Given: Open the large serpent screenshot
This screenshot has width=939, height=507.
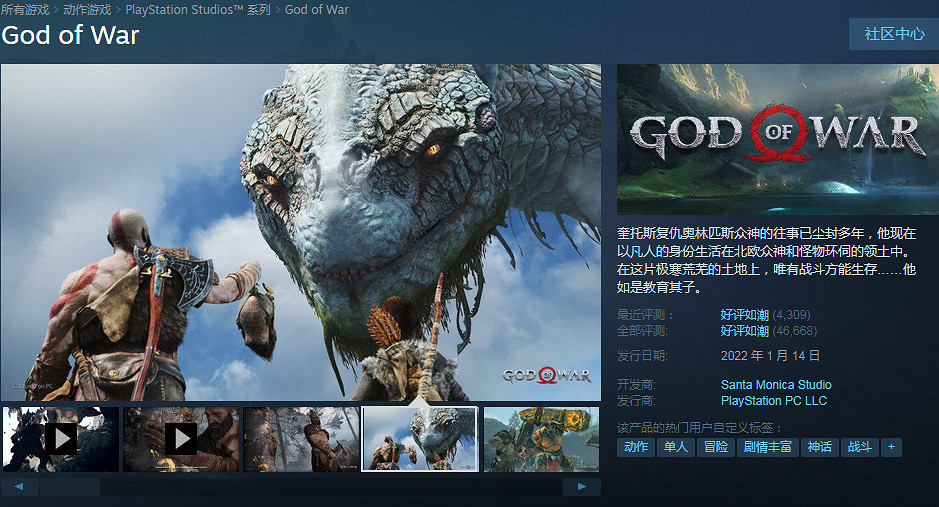Looking at the screenshot, I should pos(301,232).
